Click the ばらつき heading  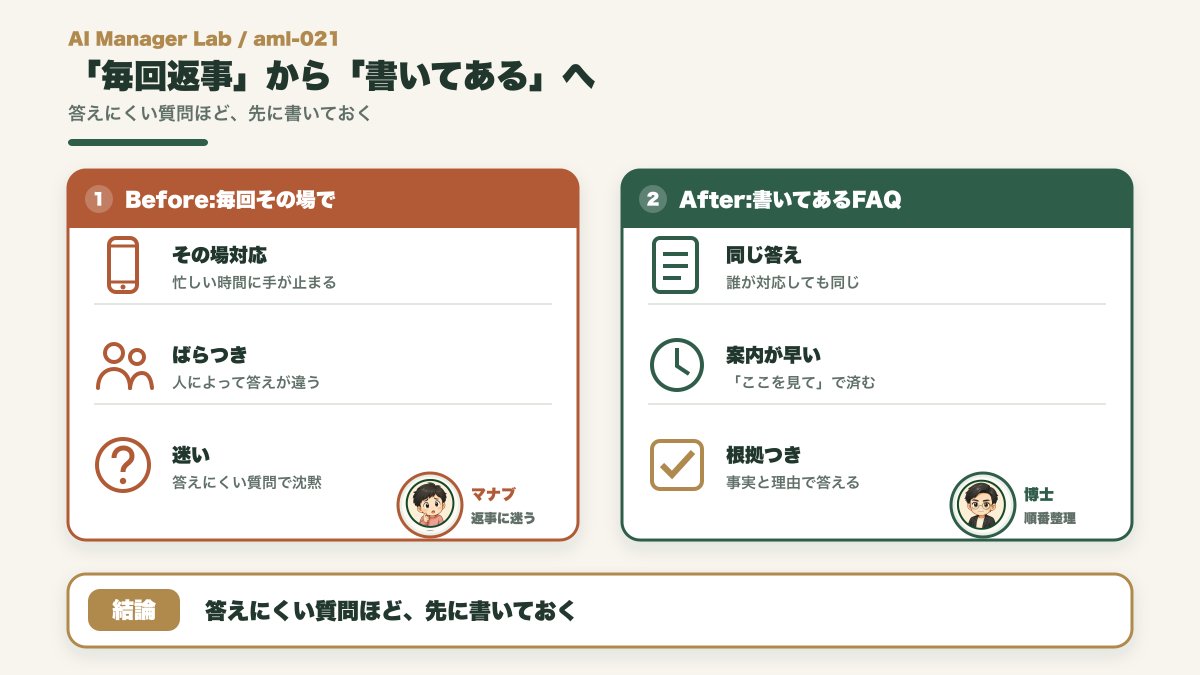(x=210, y=355)
